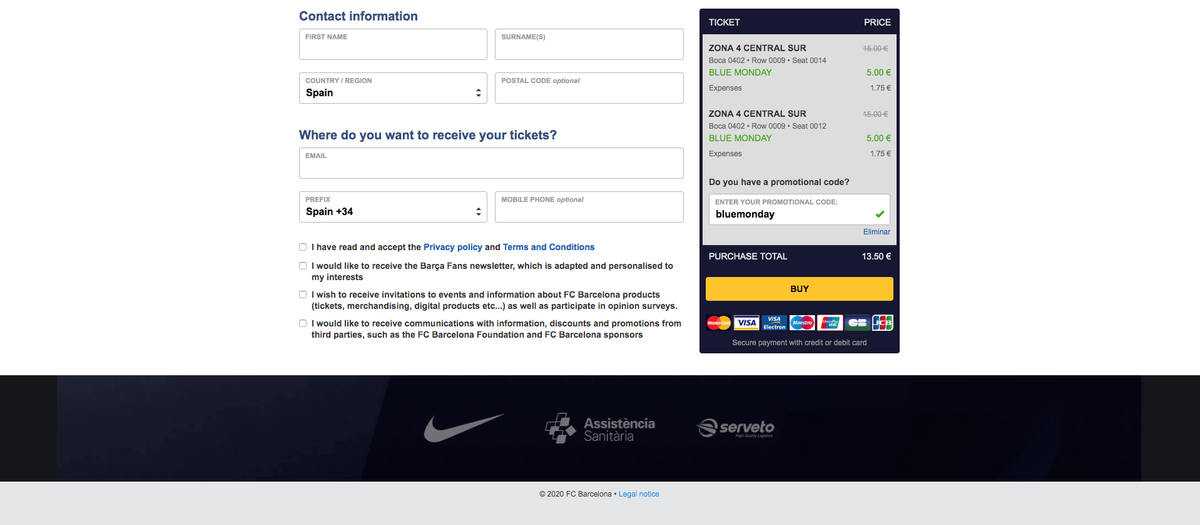Tick the Barça Fans newsletter checkbox
The width and height of the screenshot is (1200, 525).
[x=303, y=266]
